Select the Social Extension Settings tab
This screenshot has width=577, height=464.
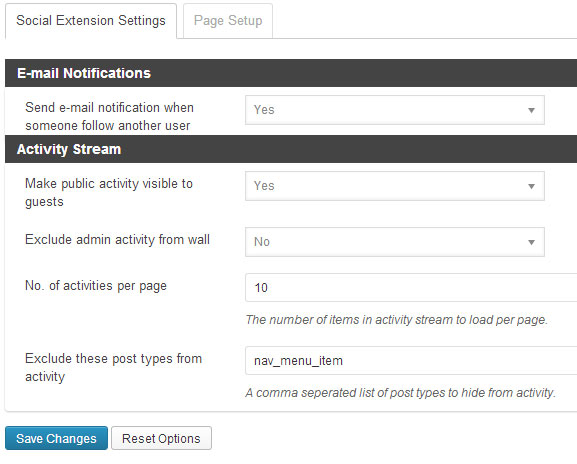[91, 21]
